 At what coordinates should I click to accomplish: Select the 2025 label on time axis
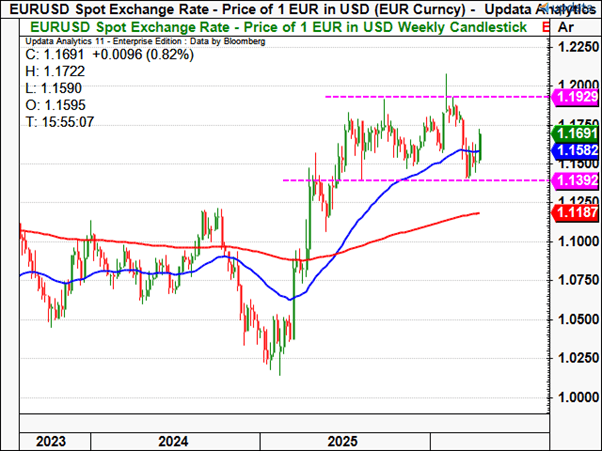[343, 440]
